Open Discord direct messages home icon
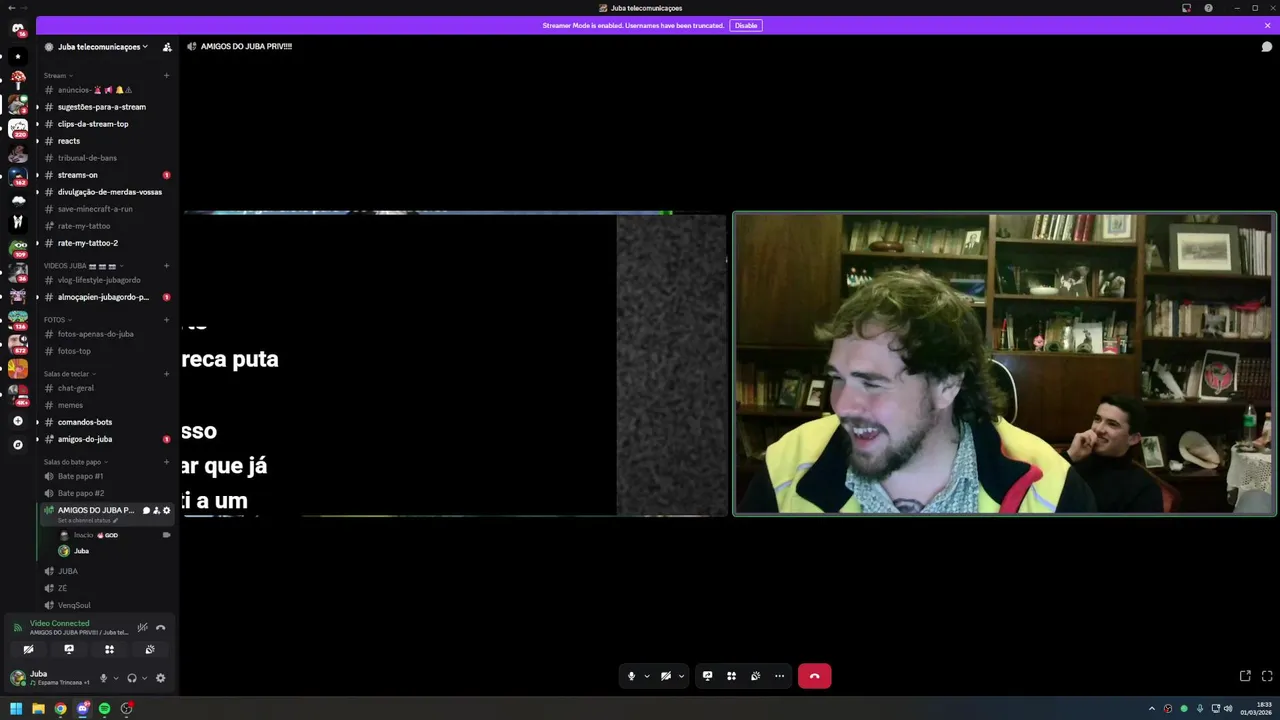 point(18,29)
